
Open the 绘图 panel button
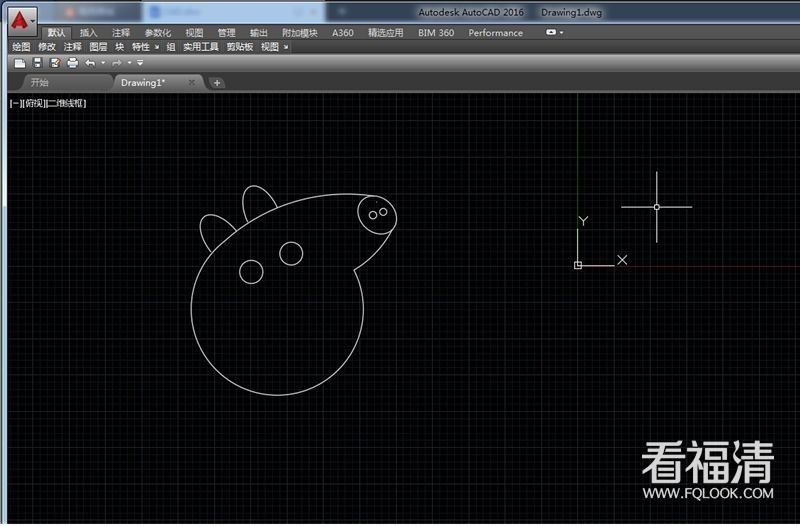(21, 47)
